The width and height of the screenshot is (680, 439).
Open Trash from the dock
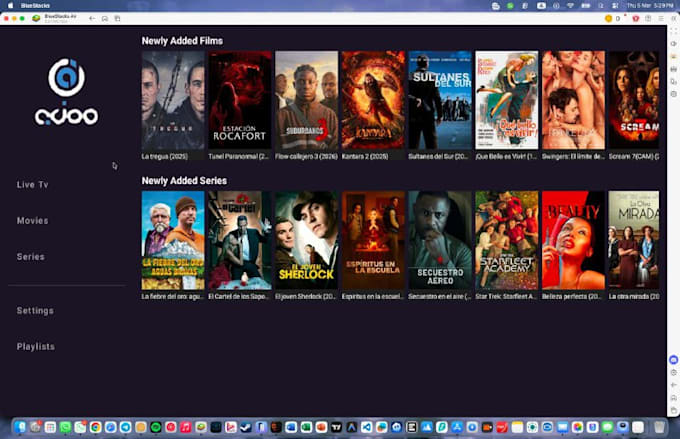pos(659,427)
